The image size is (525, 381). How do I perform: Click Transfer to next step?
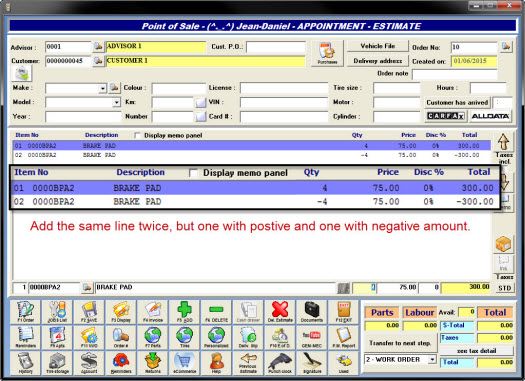pos(400,343)
